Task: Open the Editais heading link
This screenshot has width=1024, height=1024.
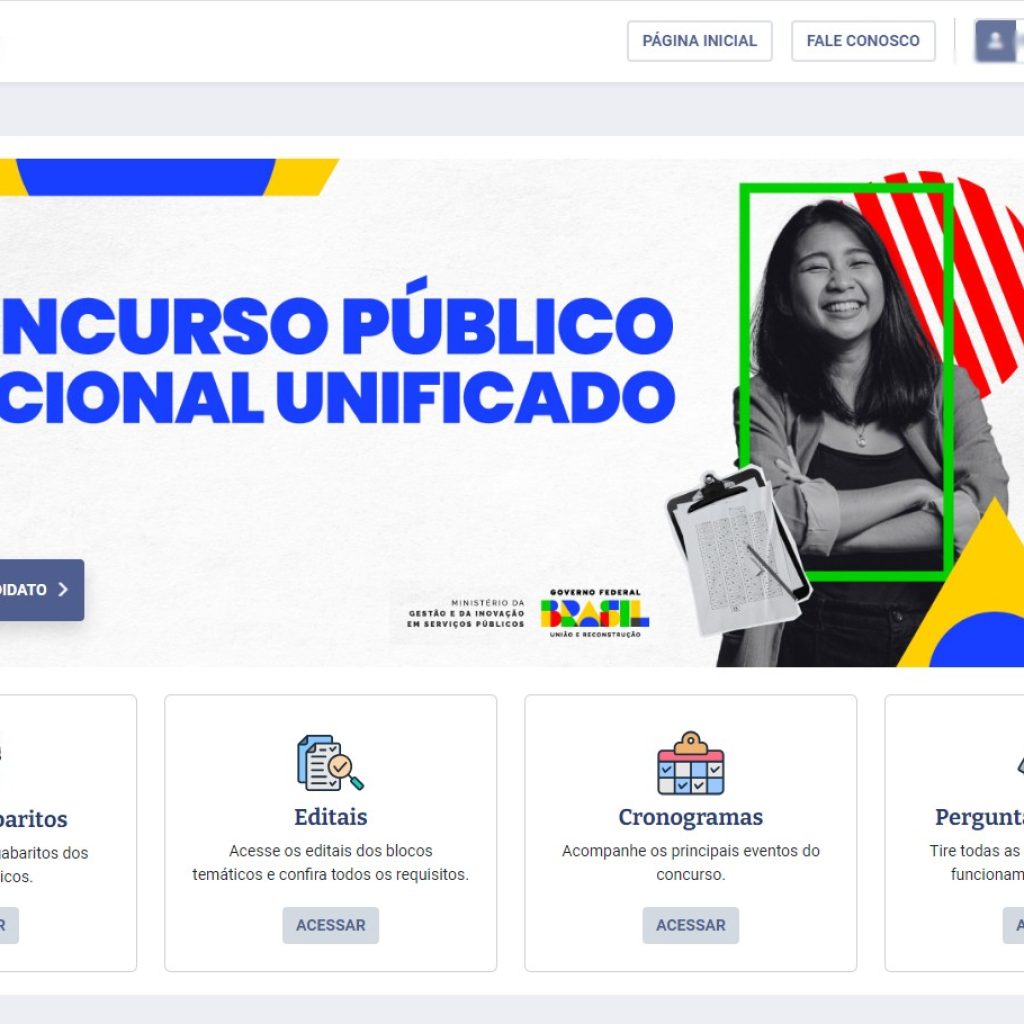Action: [x=330, y=817]
